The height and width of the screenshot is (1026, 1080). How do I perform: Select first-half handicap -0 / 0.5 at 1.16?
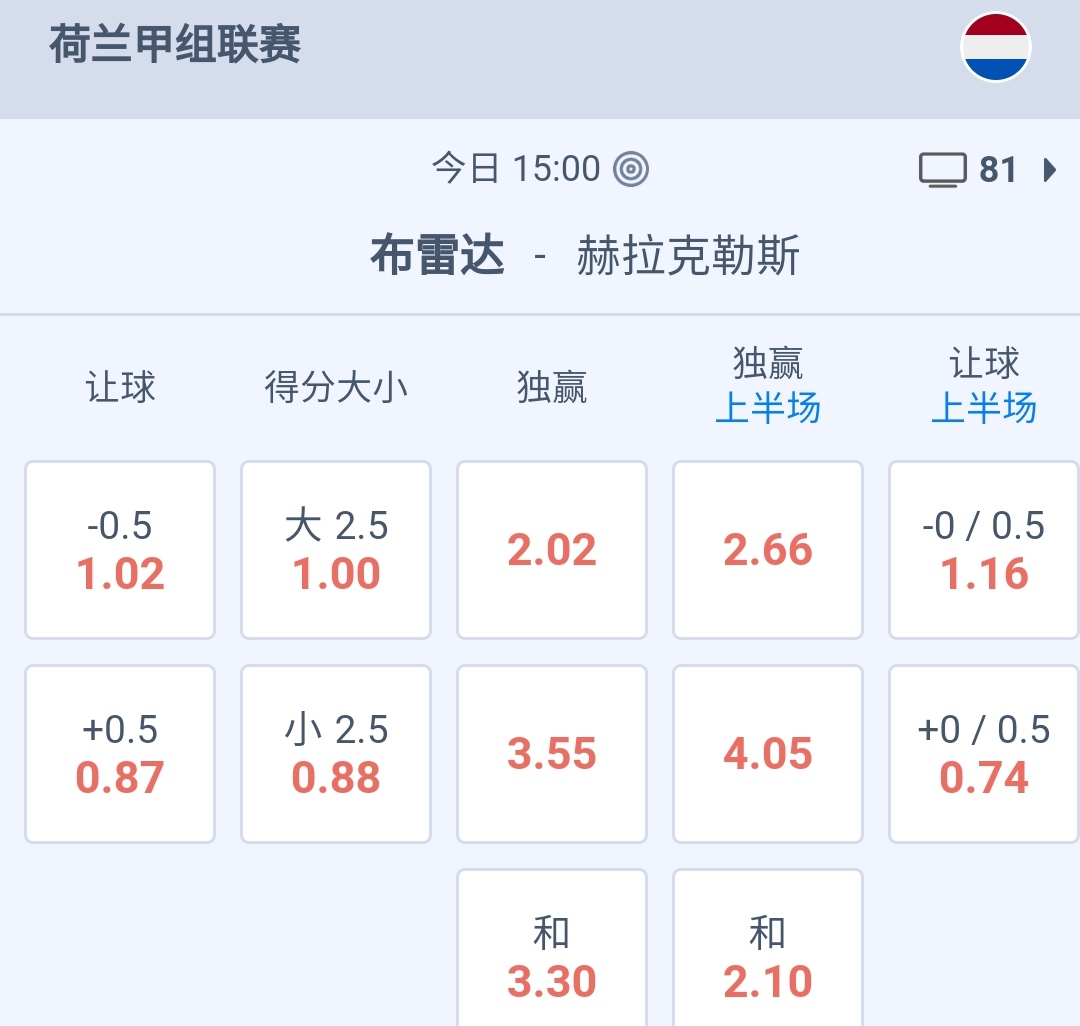click(984, 550)
